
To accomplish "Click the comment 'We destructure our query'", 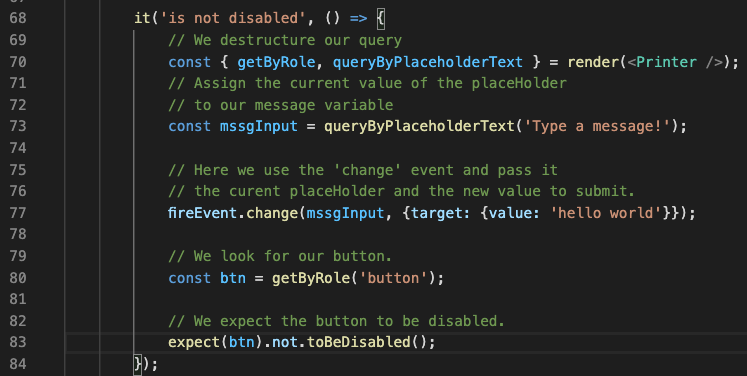I will click(x=285, y=40).
